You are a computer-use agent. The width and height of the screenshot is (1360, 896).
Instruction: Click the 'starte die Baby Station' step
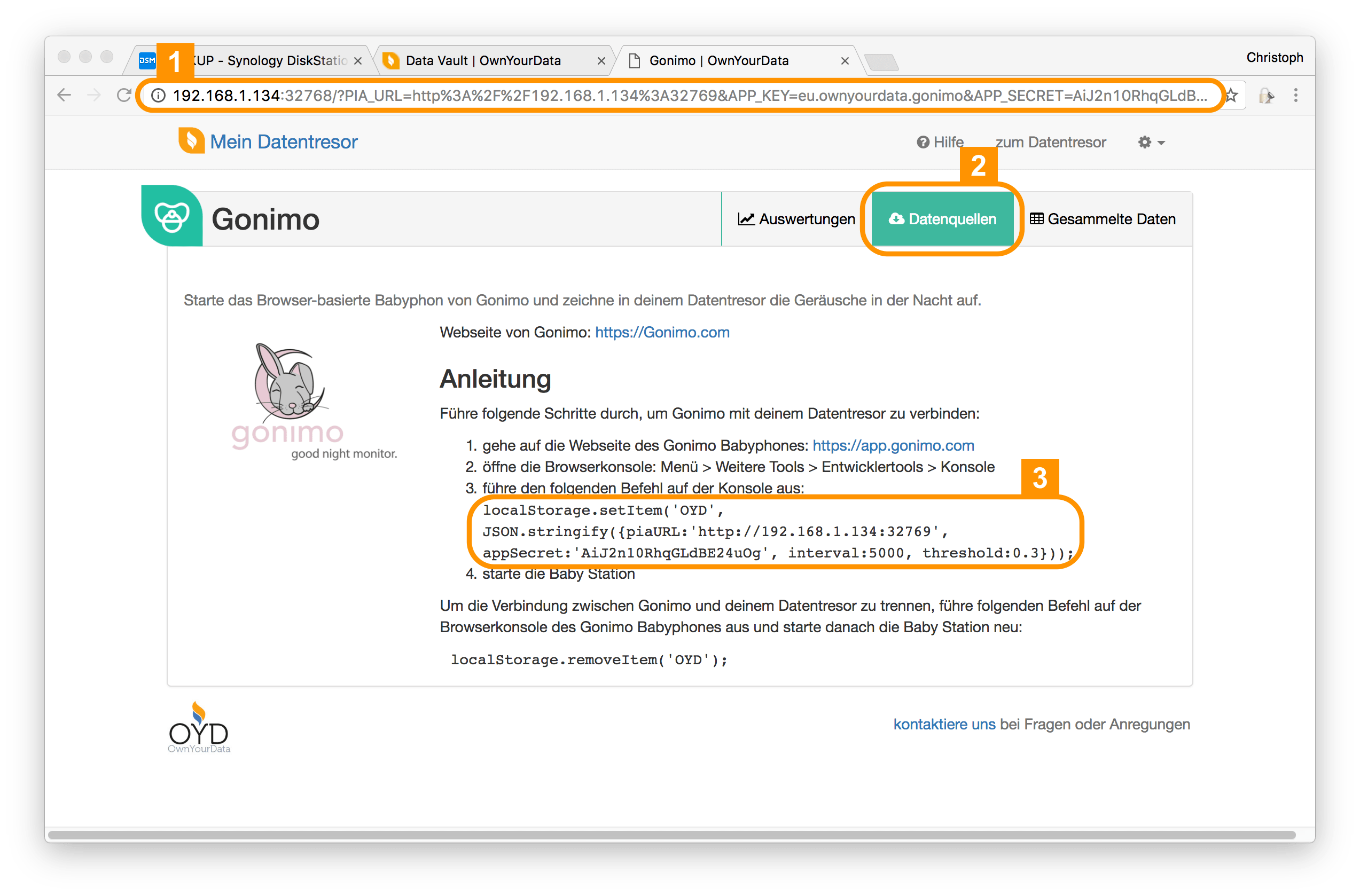click(559, 575)
